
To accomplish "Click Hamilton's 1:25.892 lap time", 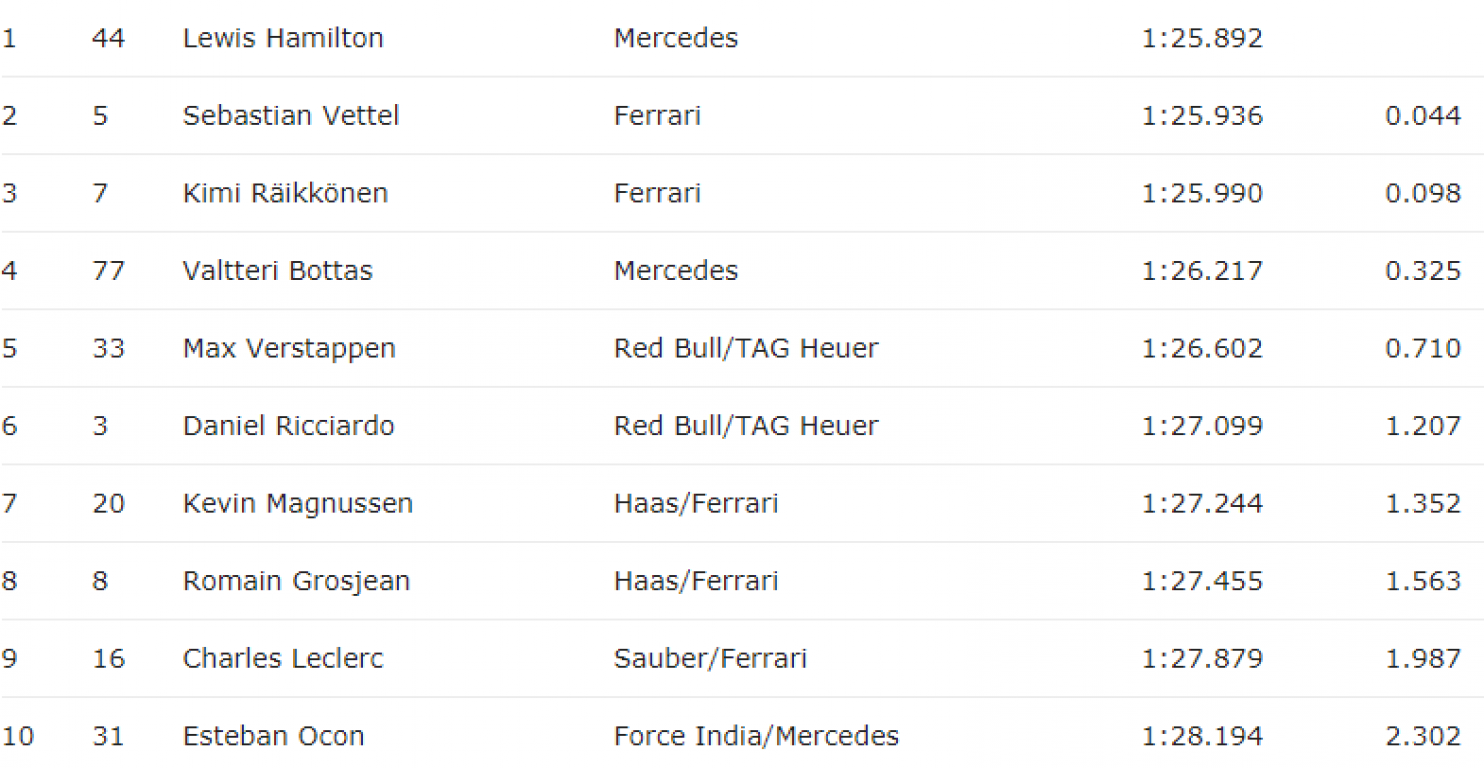I will [1202, 38].
